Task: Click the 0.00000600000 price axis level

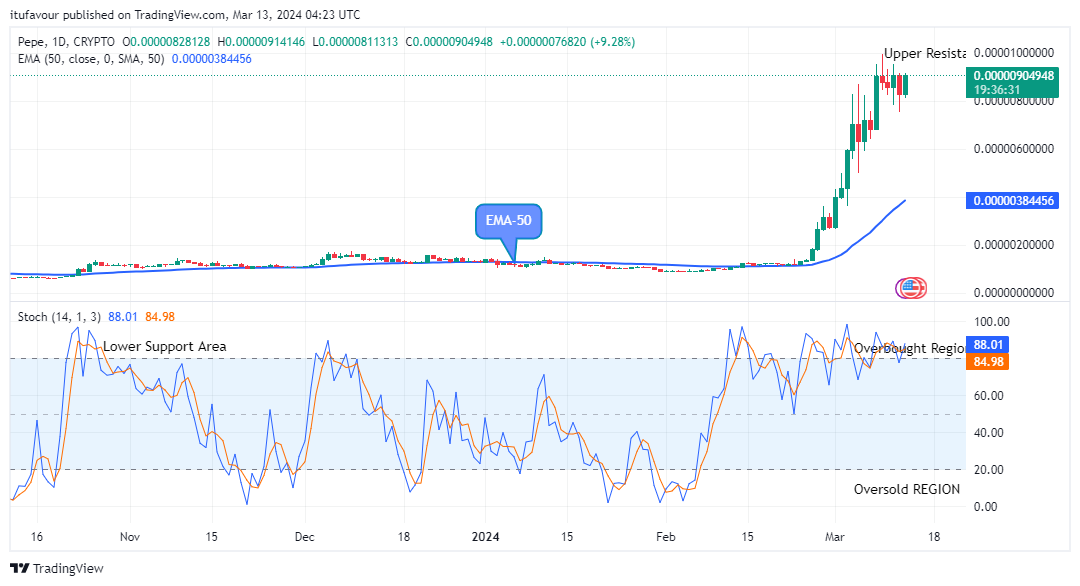Action: (1013, 149)
